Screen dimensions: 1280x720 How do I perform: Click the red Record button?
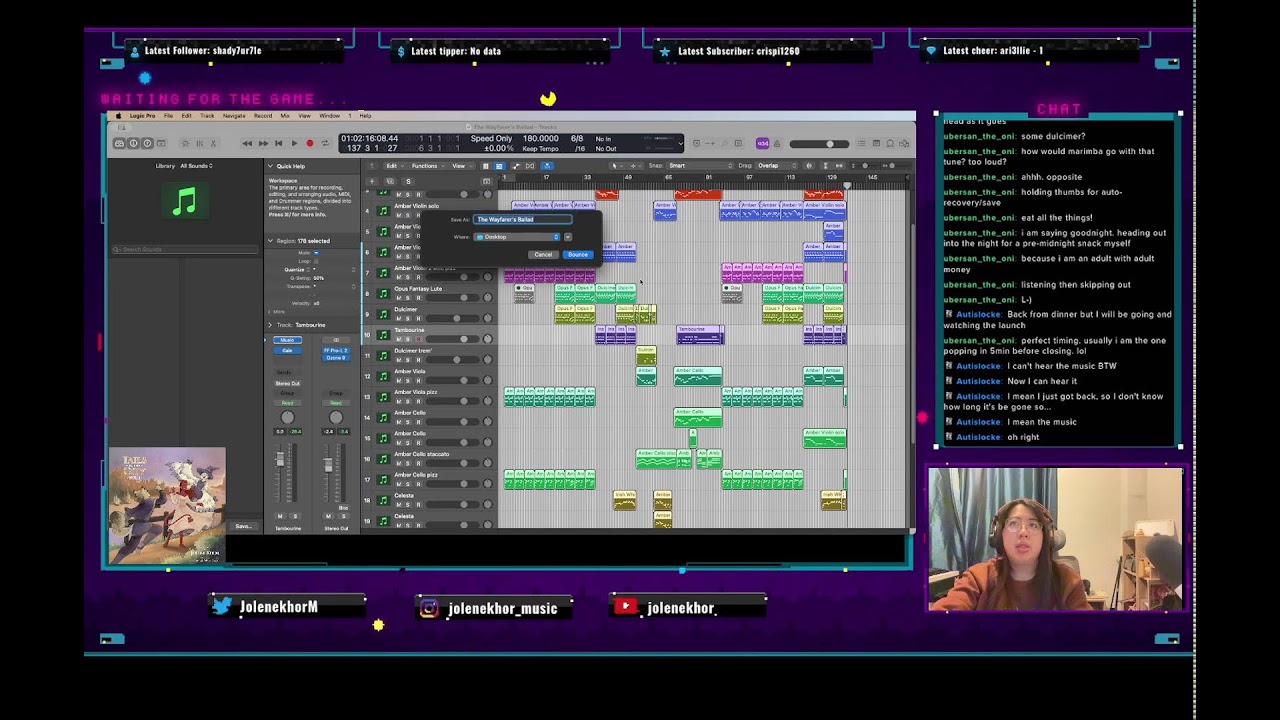pyautogui.click(x=310, y=143)
